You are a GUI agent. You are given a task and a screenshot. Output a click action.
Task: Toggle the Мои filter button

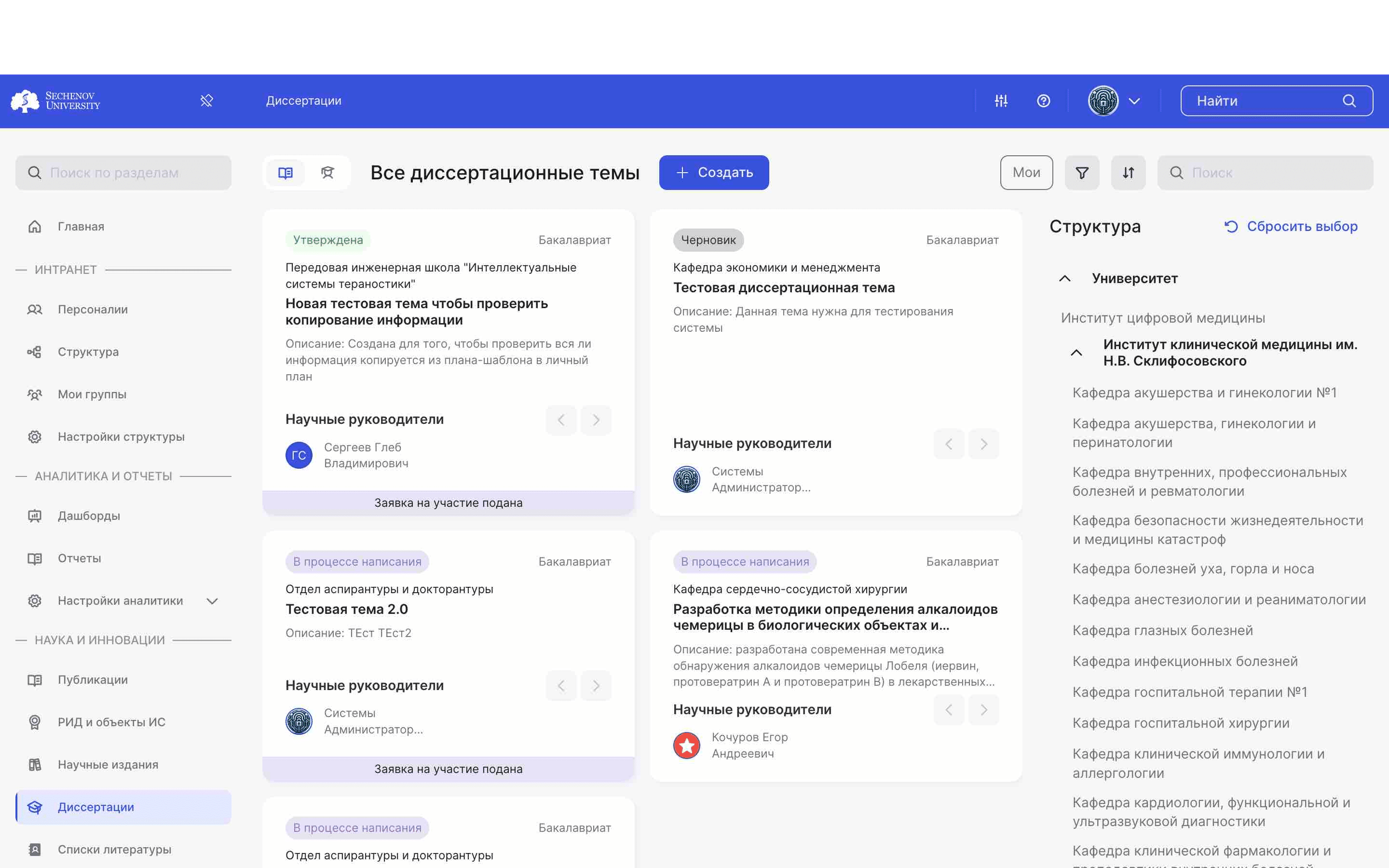1026,173
